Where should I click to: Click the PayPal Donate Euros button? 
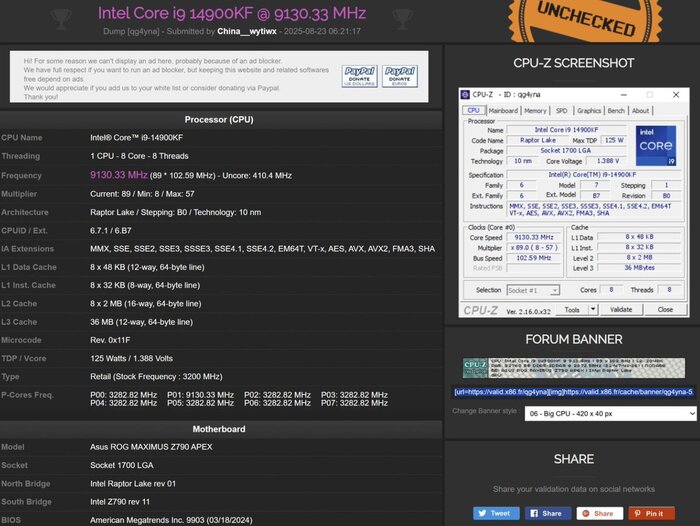[x=399, y=76]
